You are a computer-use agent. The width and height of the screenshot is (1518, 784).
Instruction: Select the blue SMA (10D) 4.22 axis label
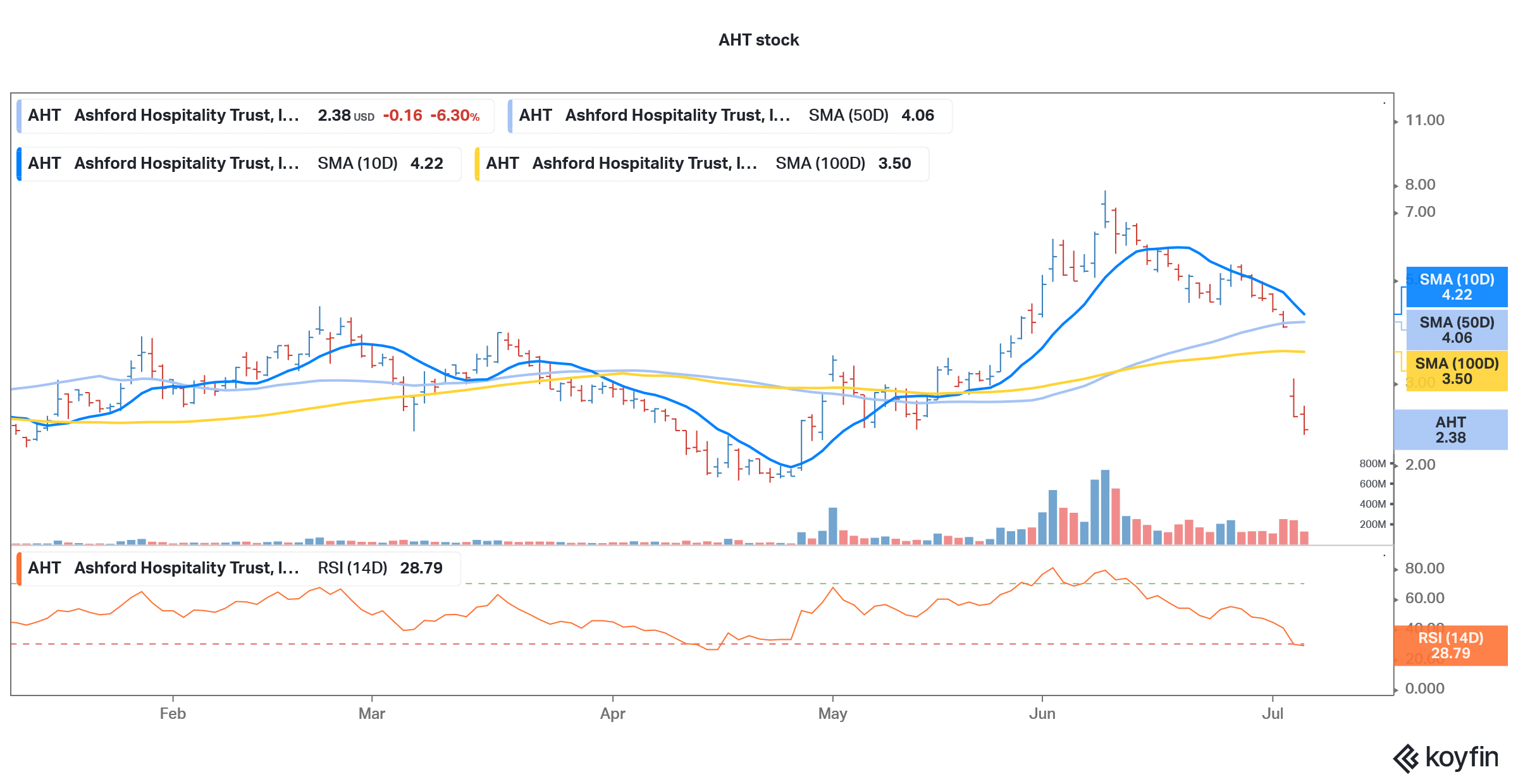tap(1457, 287)
